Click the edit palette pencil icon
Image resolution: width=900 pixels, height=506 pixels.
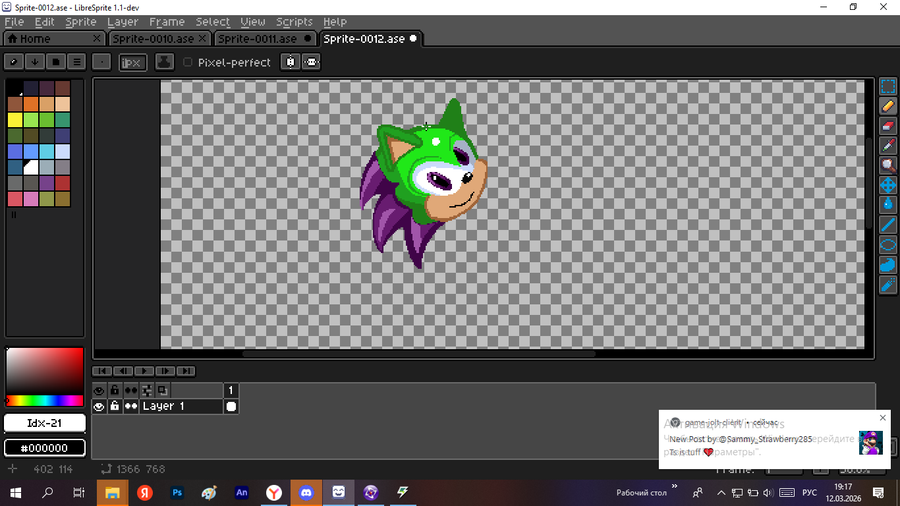[x=14, y=61]
